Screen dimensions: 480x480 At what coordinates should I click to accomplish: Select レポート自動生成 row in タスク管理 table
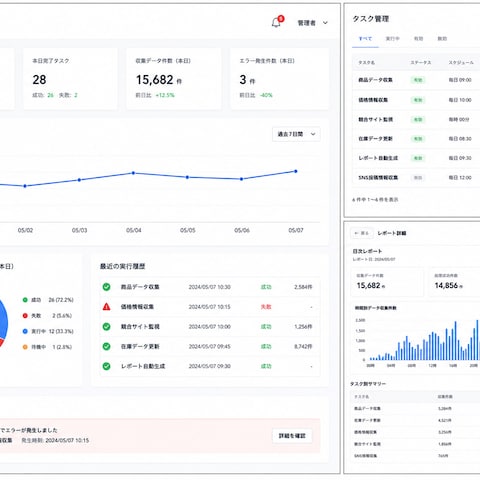tap(416, 158)
